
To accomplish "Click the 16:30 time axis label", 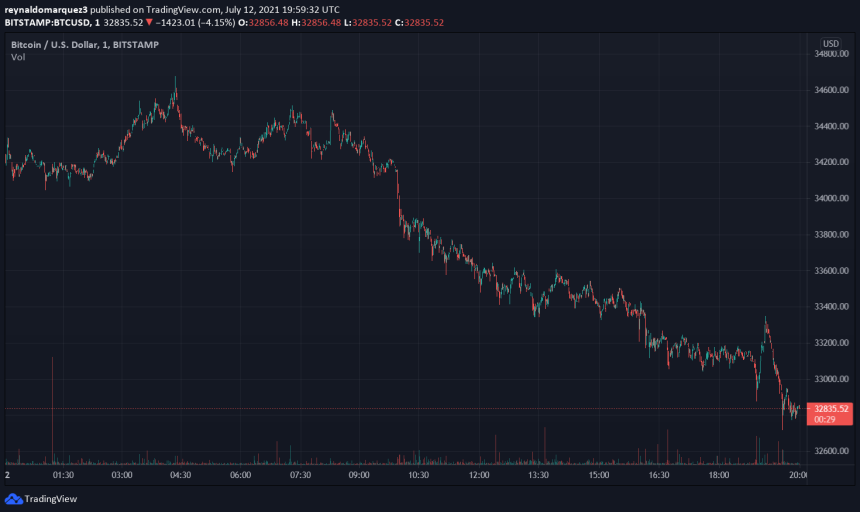I will click(659, 475).
